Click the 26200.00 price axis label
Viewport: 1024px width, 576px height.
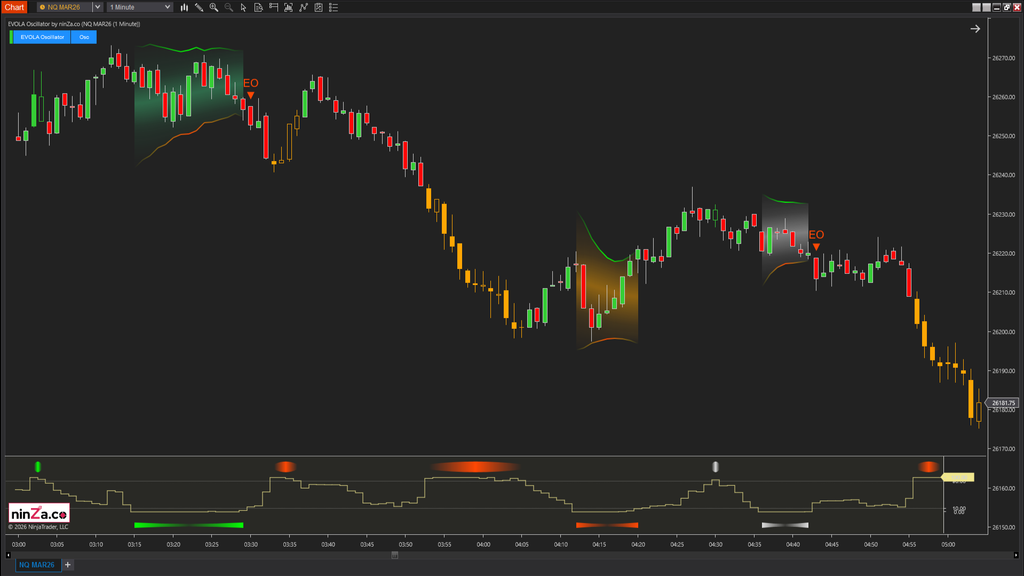[1003, 332]
